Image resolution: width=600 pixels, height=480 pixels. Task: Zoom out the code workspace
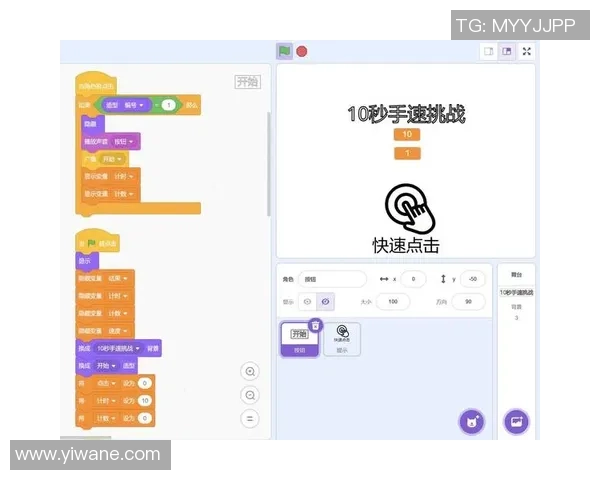click(x=250, y=395)
